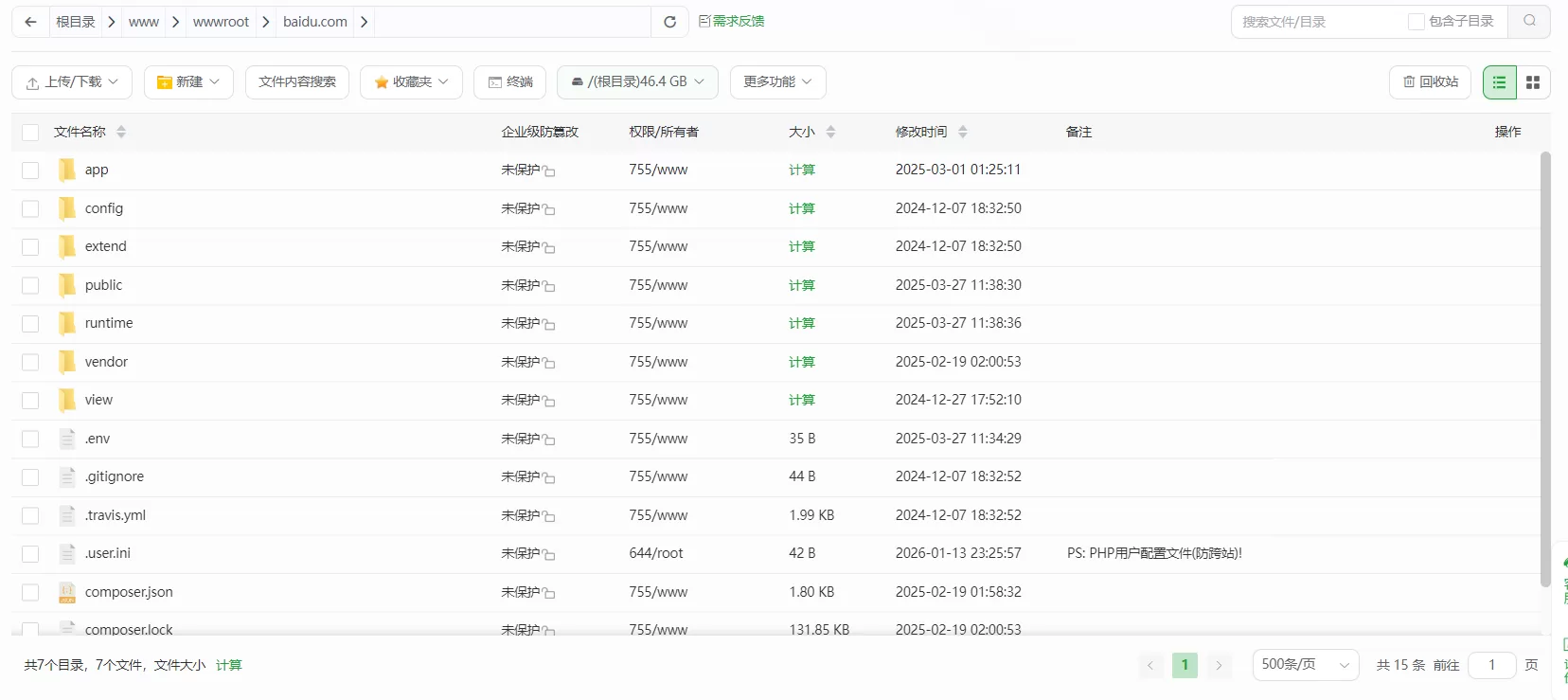Expand chevron after wwwroot breadcrumb

pos(266,22)
